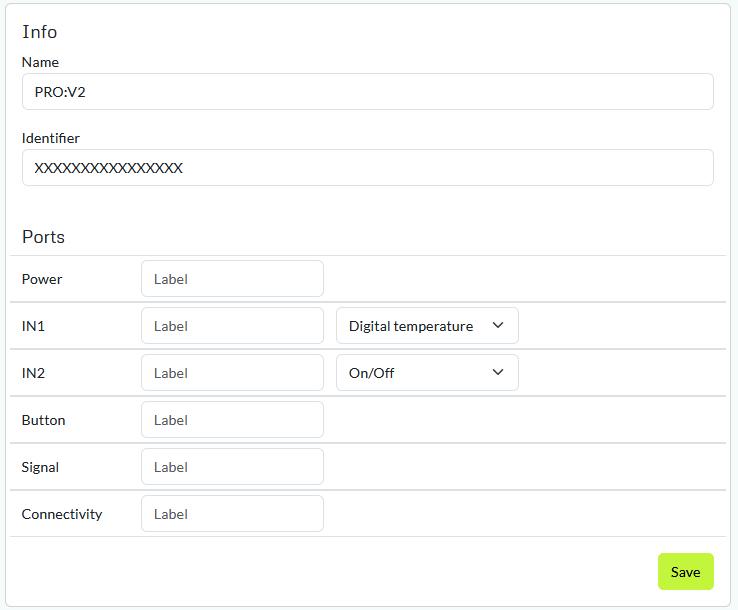Open the IN1 Digital temperature dropdown
Image resolution: width=738 pixels, height=610 pixels.
pyautogui.click(x=427, y=326)
